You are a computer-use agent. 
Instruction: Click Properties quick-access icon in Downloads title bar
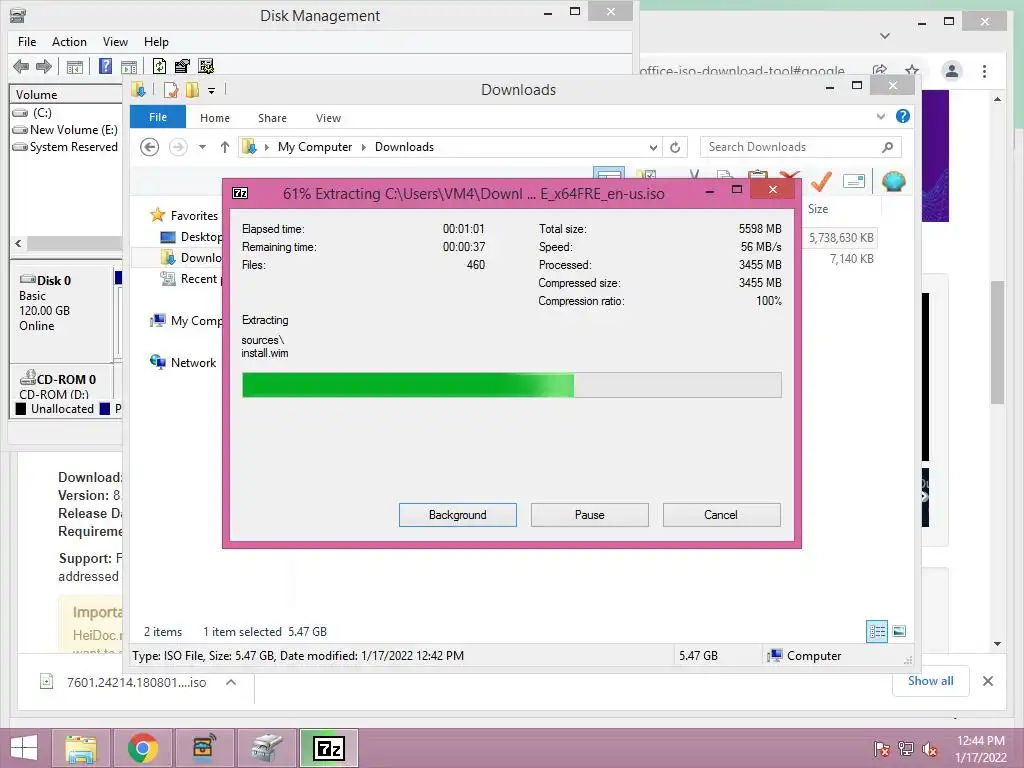(x=171, y=90)
